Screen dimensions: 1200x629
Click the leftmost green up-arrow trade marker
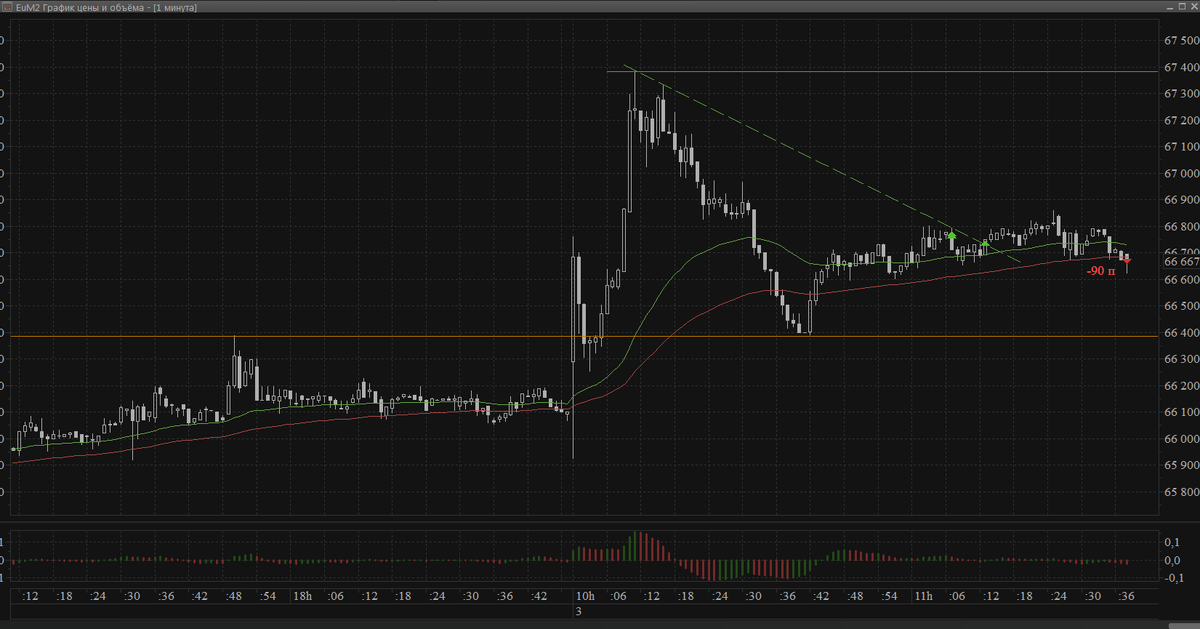[x=952, y=235]
